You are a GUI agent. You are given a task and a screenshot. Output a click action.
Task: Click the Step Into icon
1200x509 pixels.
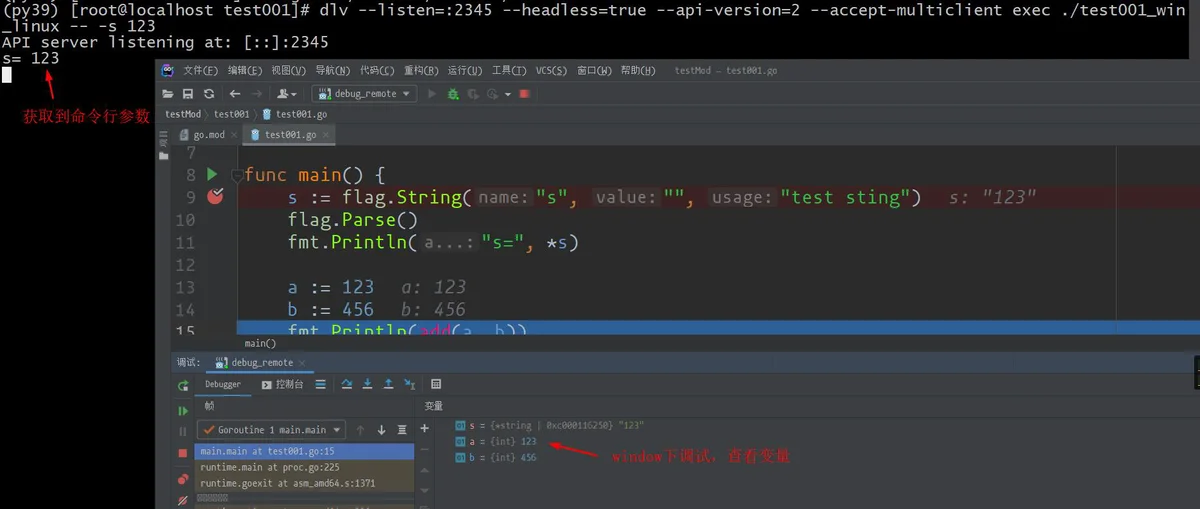click(x=368, y=384)
